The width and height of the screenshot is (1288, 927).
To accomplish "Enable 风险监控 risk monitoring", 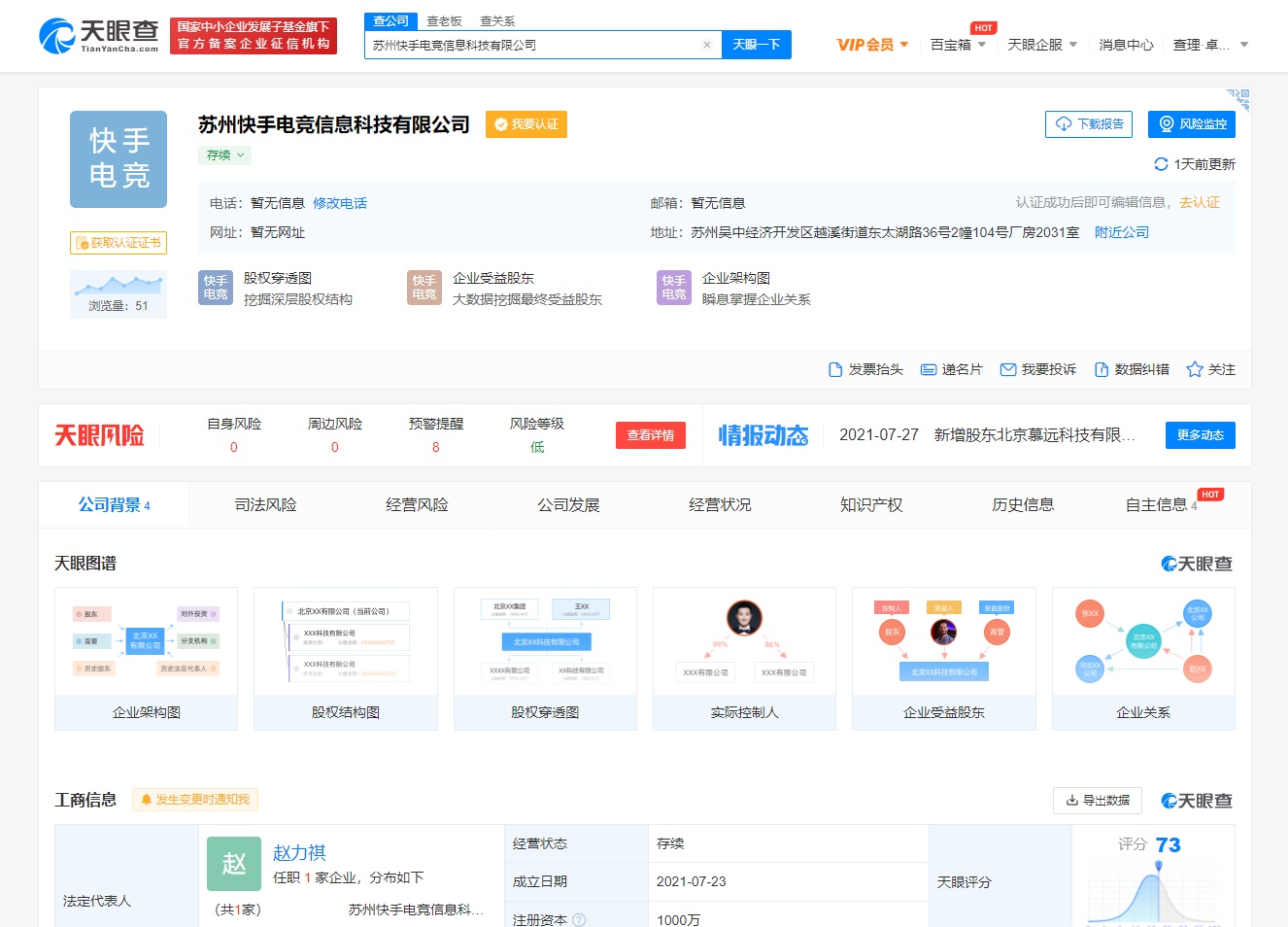I will click(1192, 124).
